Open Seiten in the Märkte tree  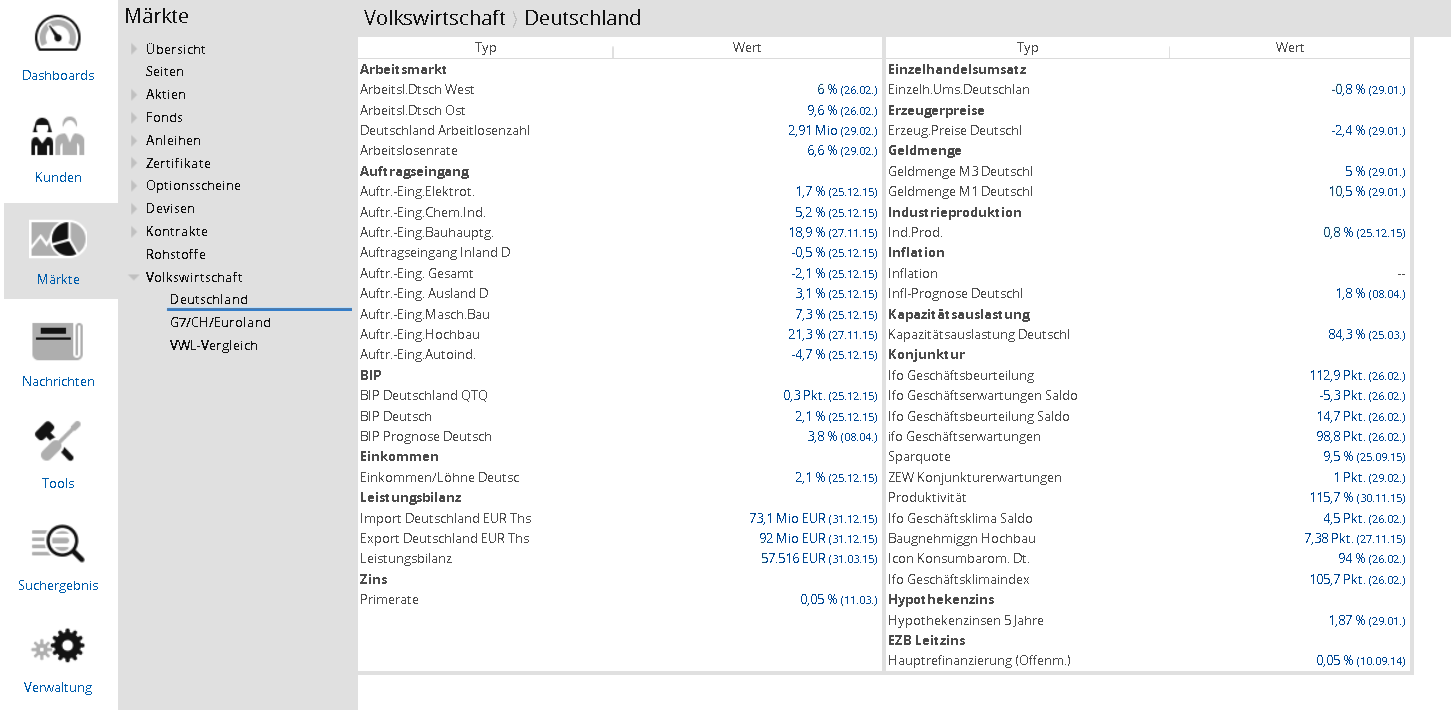click(165, 72)
